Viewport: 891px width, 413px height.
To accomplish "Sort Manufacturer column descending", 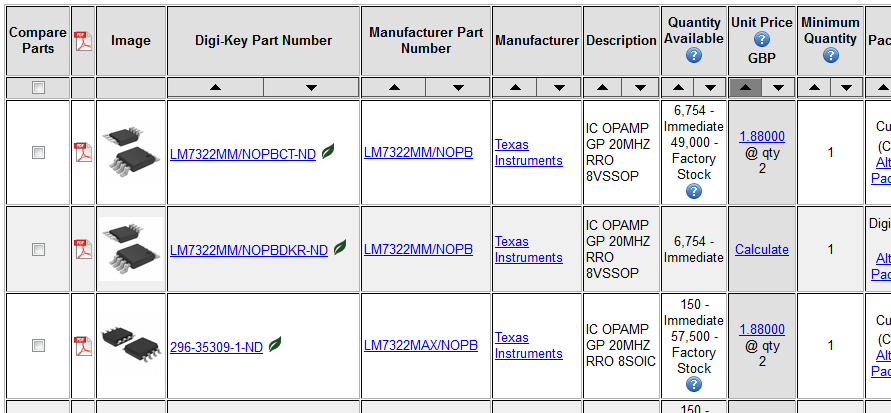I will 559,87.
